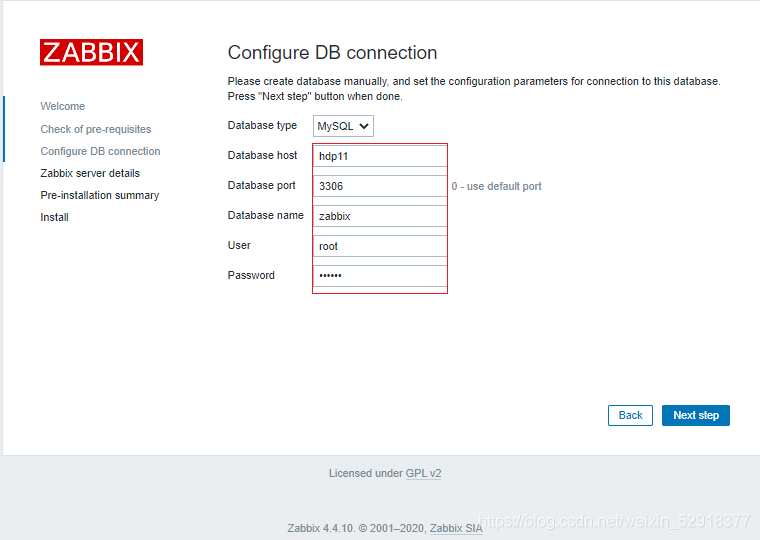Select Check of pre-requisites step
Screen dimensions: 760x540
tap(95, 129)
